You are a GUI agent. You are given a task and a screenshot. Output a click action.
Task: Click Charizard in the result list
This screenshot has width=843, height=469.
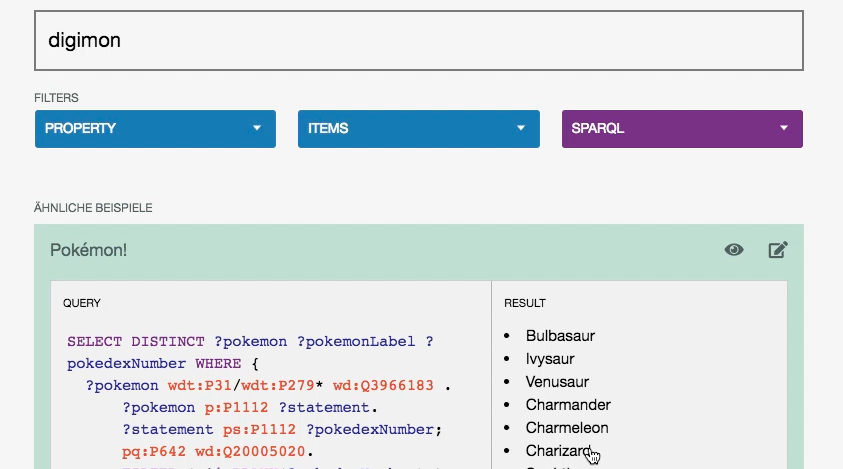click(x=558, y=451)
